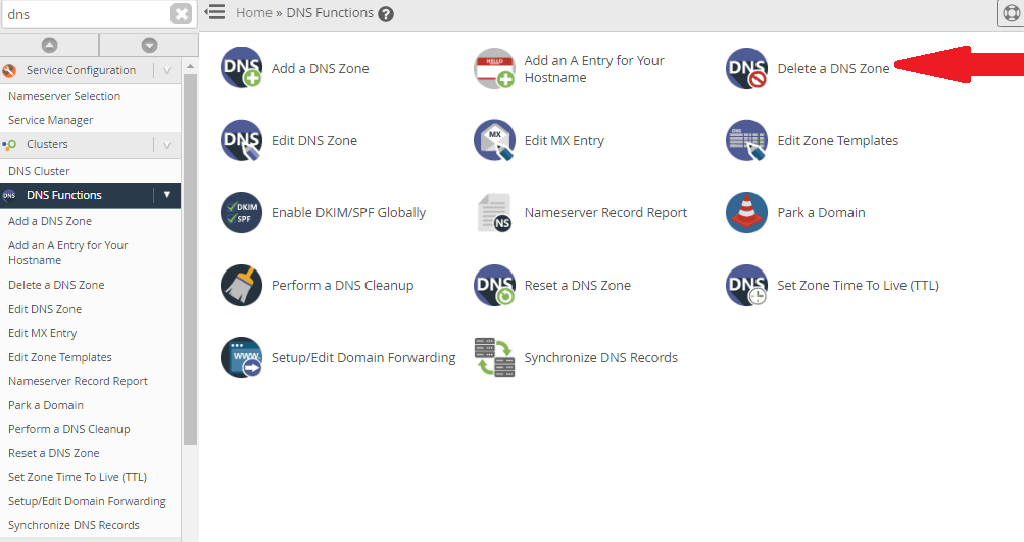This screenshot has height=542, width=1024.
Task: Open DNS Cluster in the sidebar
Action: (x=39, y=171)
